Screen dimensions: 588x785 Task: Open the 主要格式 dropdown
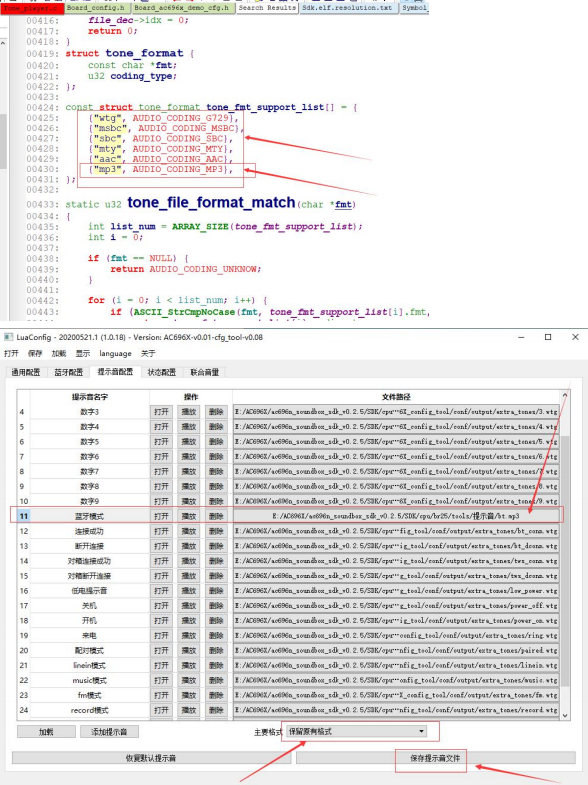tap(357, 731)
